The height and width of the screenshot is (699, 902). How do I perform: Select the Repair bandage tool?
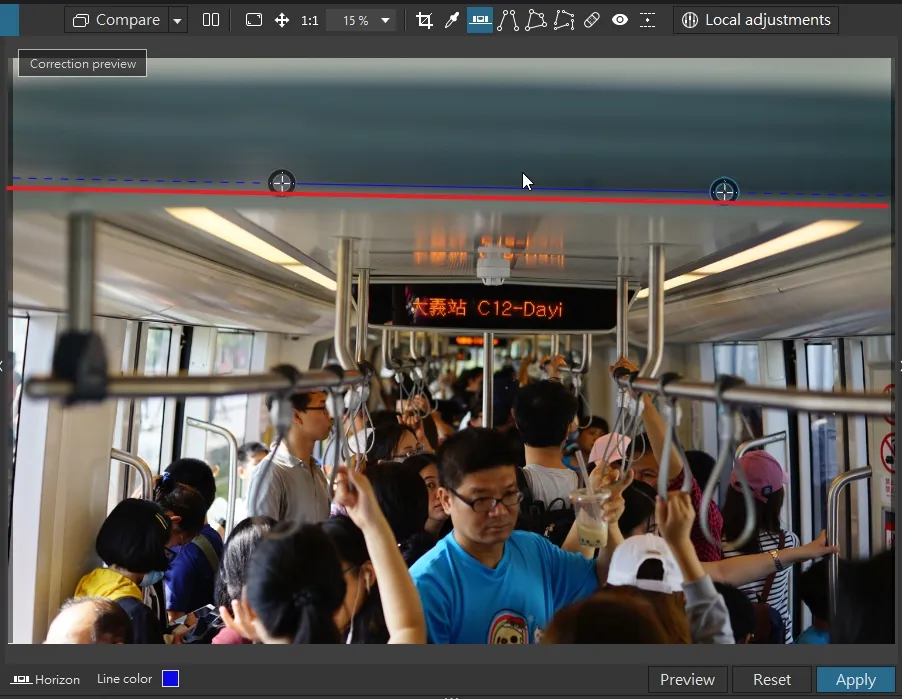click(x=592, y=21)
